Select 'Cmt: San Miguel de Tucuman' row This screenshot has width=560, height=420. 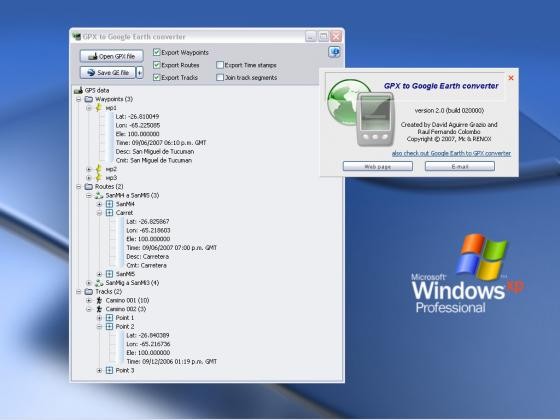coord(154,160)
